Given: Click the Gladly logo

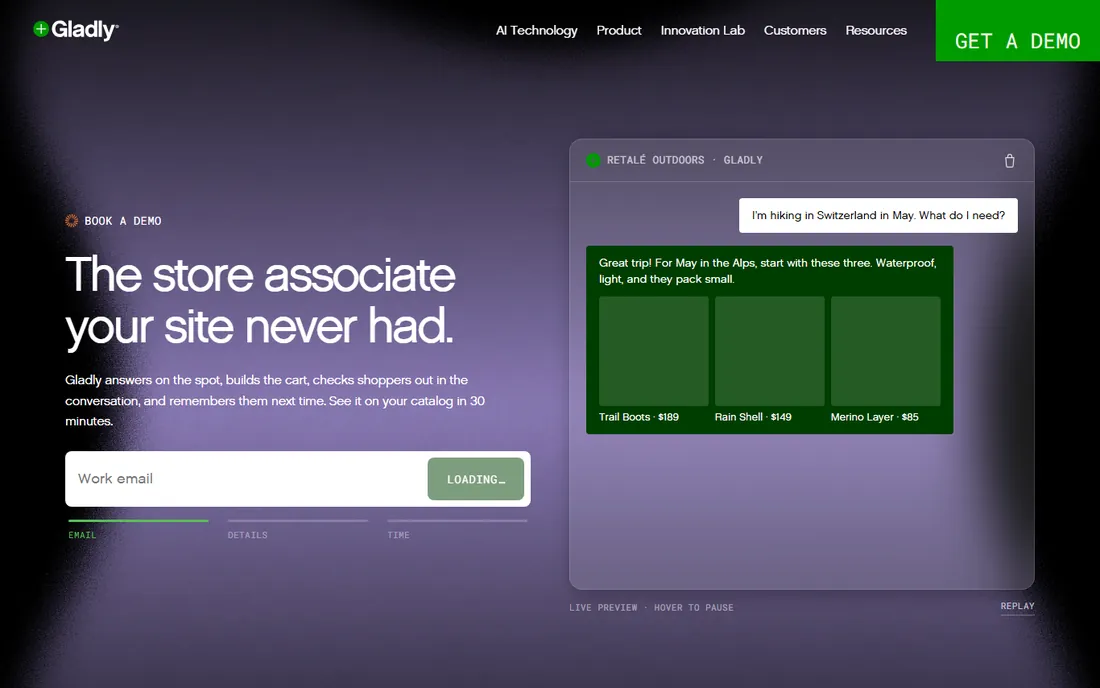Looking at the screenshot, I should [x=76, y=29].
